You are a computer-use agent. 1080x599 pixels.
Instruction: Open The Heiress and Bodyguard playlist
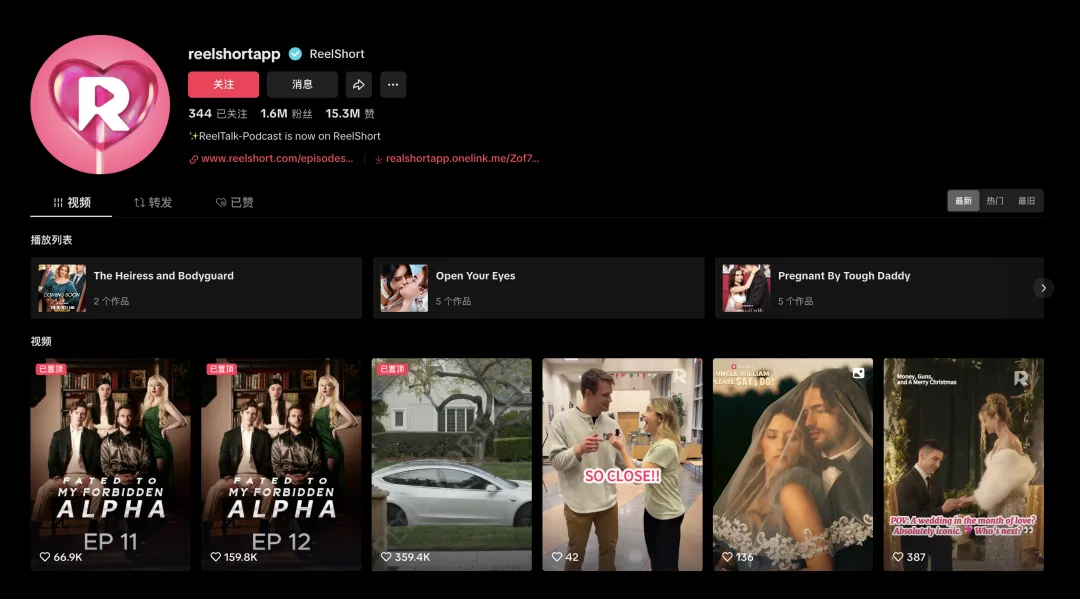click(x=196, y=288)
